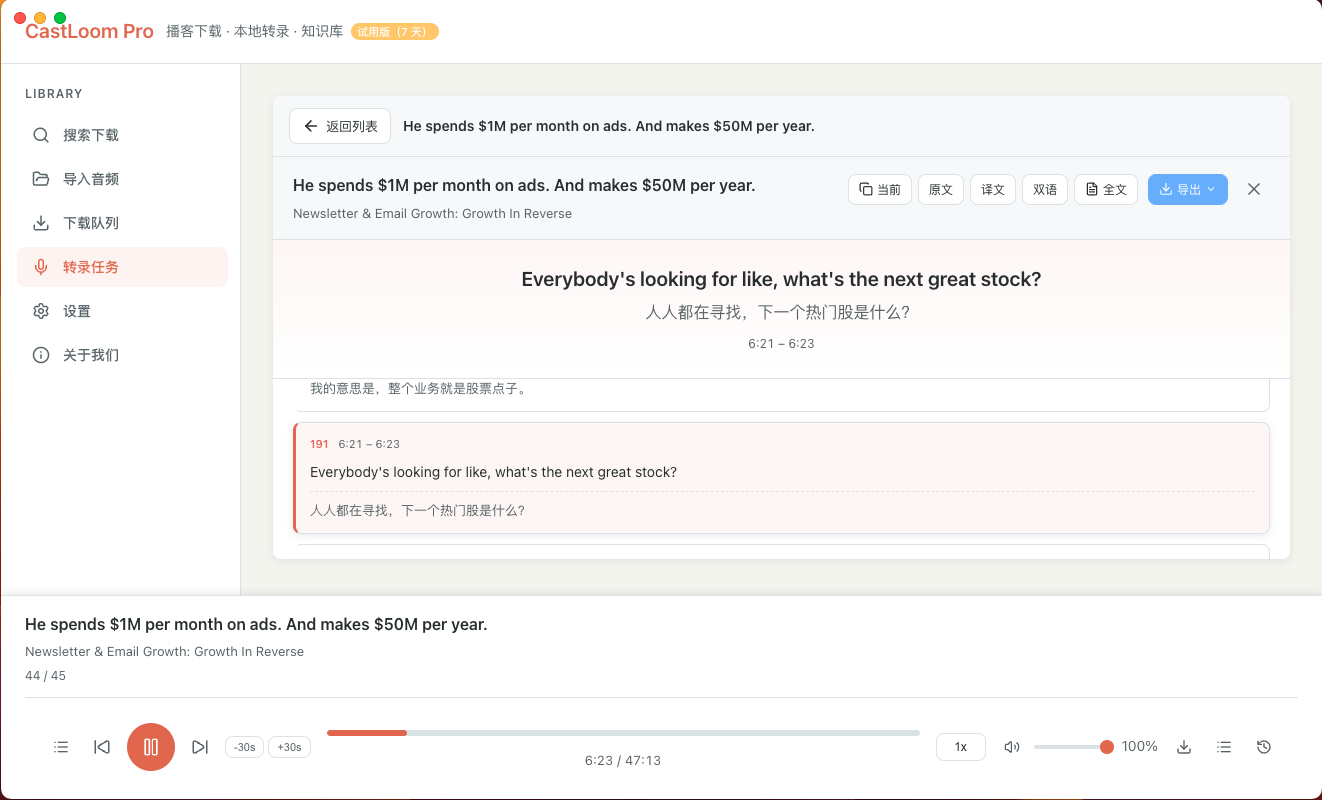Mute audio using the speaker icon
Viewport: 1322px width, 800px height.
pos(1012,747)
